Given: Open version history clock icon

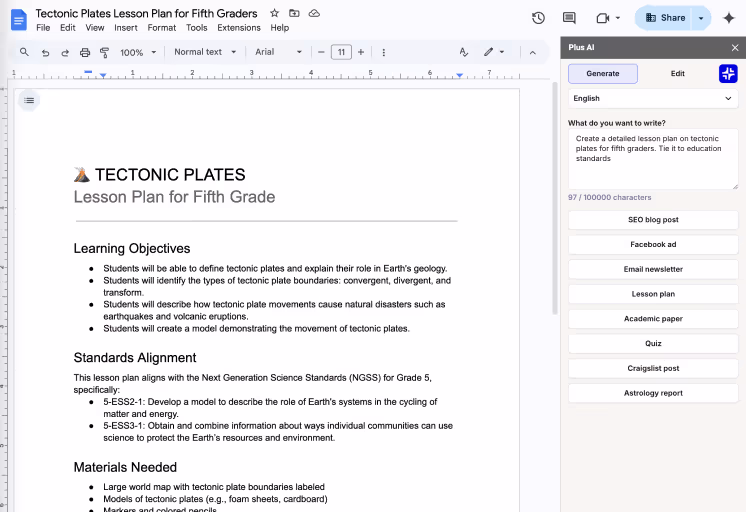Looking at the screenshot, I should [x=538, y=18].
